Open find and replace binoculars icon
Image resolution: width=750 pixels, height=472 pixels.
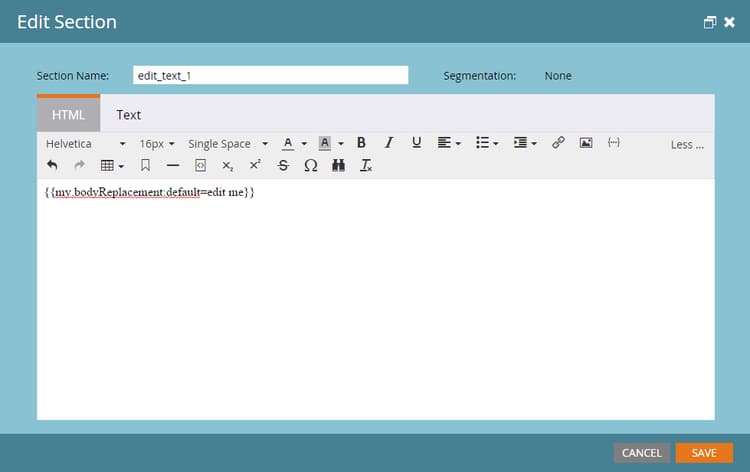339,165
